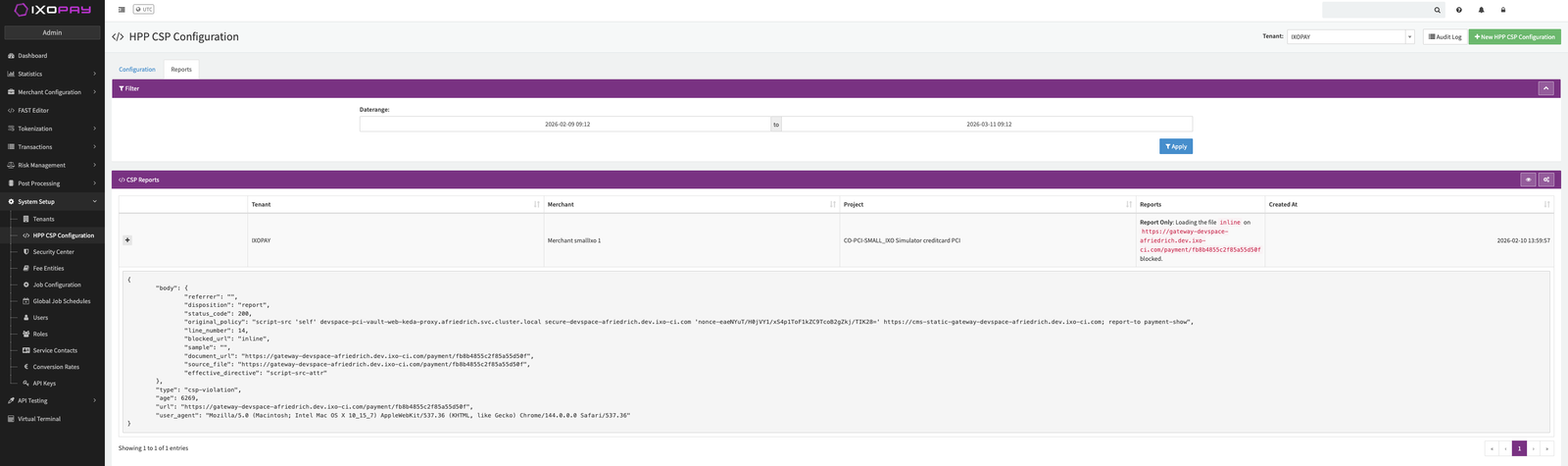This screenshot has width=1568, height=466.
Task: Expand the Statistics menu chevron
Action: [95, 74]
